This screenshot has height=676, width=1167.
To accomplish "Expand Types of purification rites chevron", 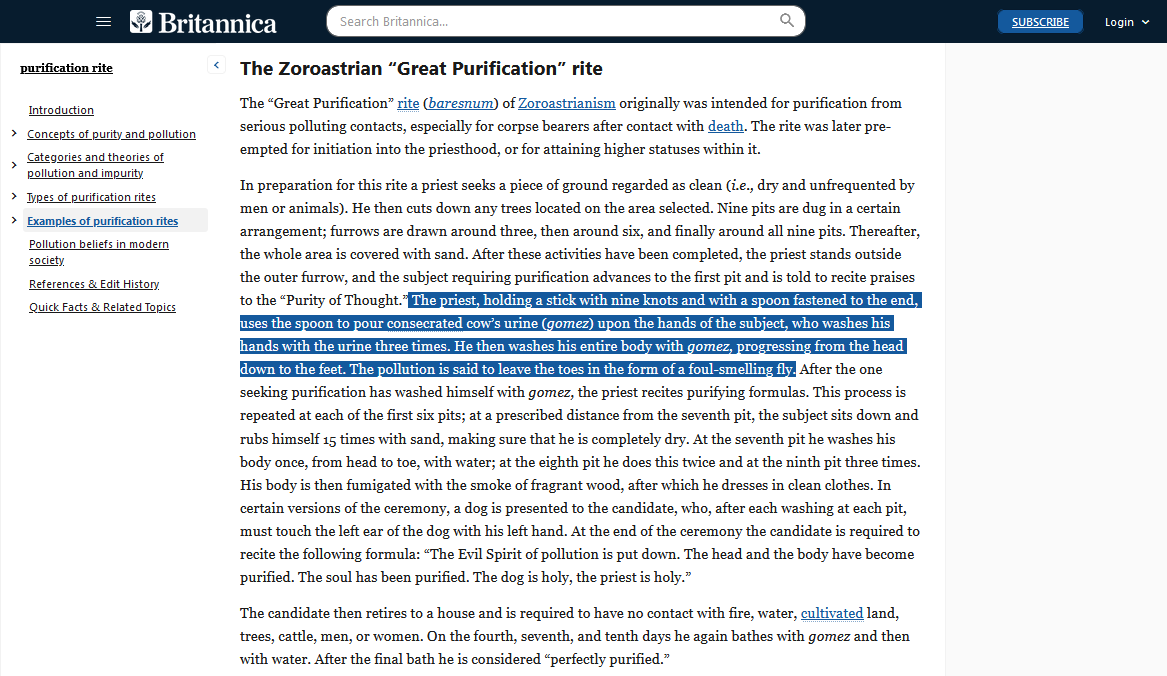I will tap(14, 197).
